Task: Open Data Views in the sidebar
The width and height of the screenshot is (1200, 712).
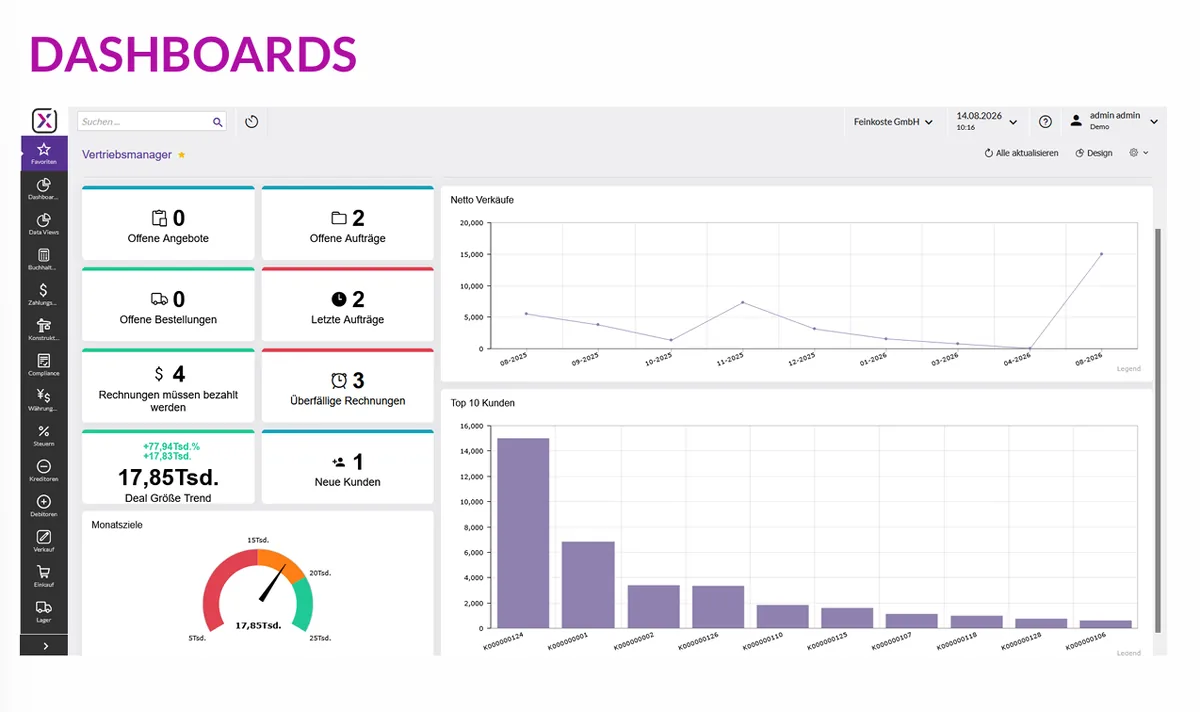Action: coord(44,224)
